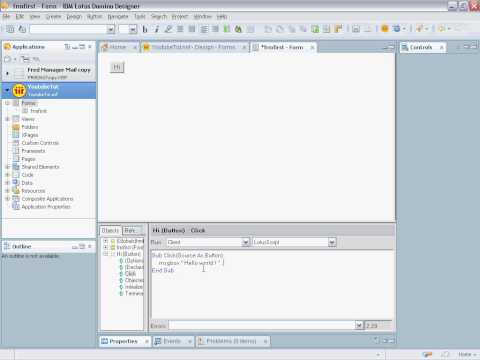This screenshot has height=360, width=480.
Task: Select firsttest form in the navigator
Action: 39,111
